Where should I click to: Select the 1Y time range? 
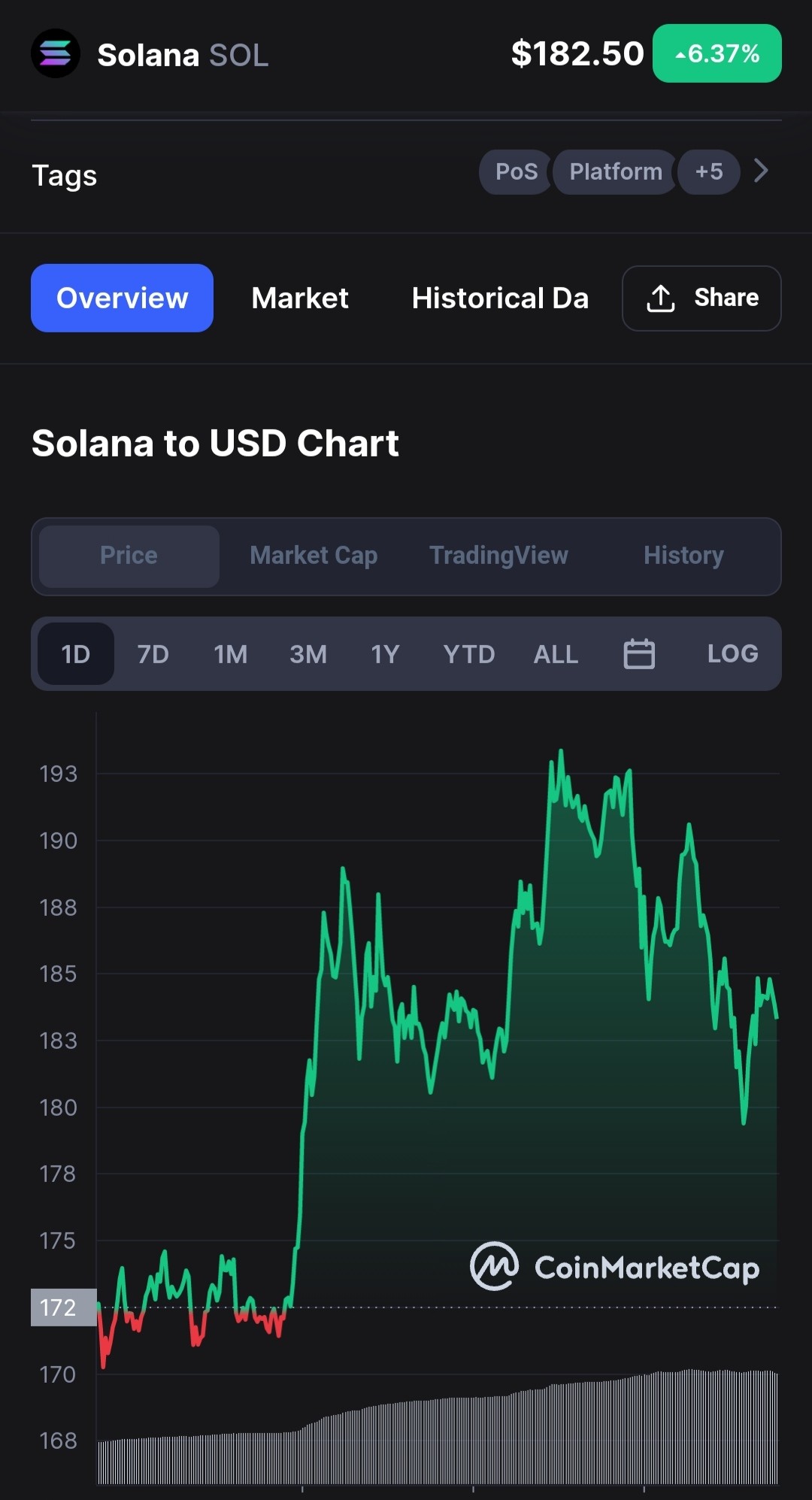point(385,654)
